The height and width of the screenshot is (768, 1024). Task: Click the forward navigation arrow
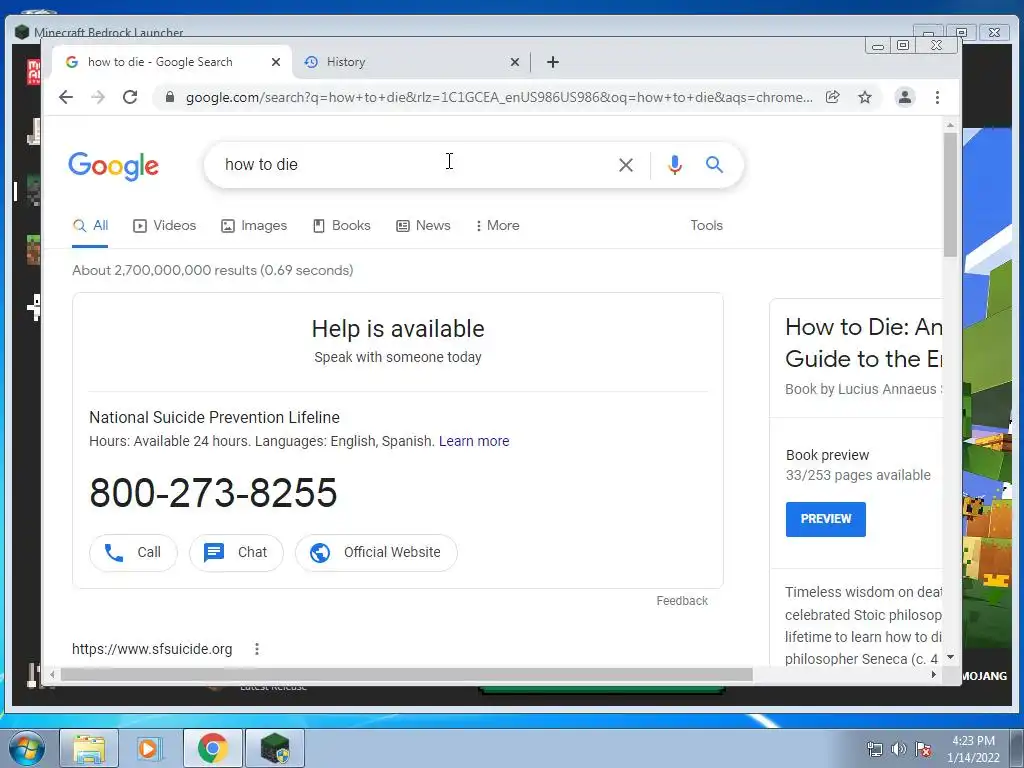pyautogui.click(x=98, y=97)
